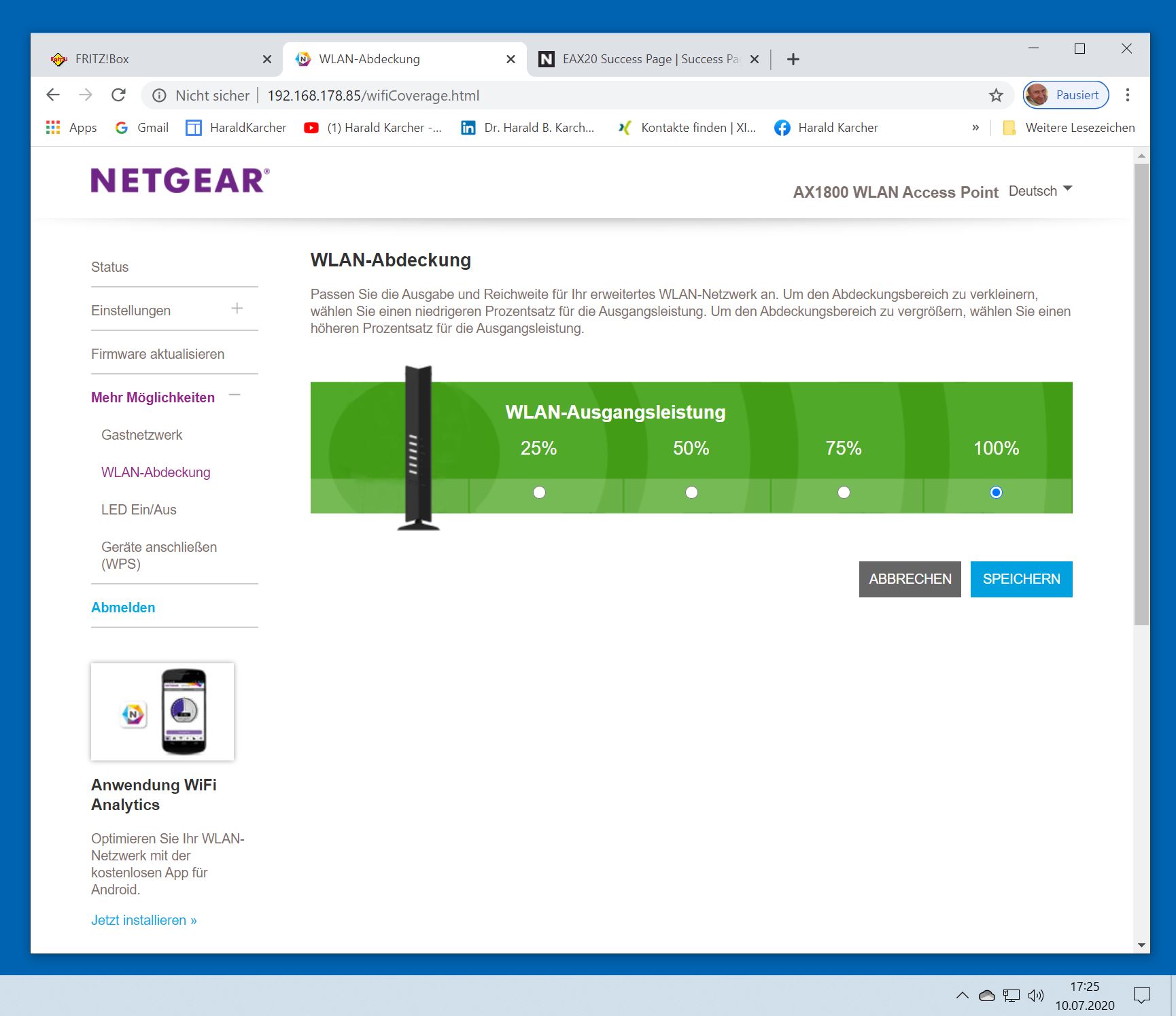Image resolution: width=1176 pixels, height=1016 pixels.
Task: Click the NETGEAR logo
Action: (180, 181)
